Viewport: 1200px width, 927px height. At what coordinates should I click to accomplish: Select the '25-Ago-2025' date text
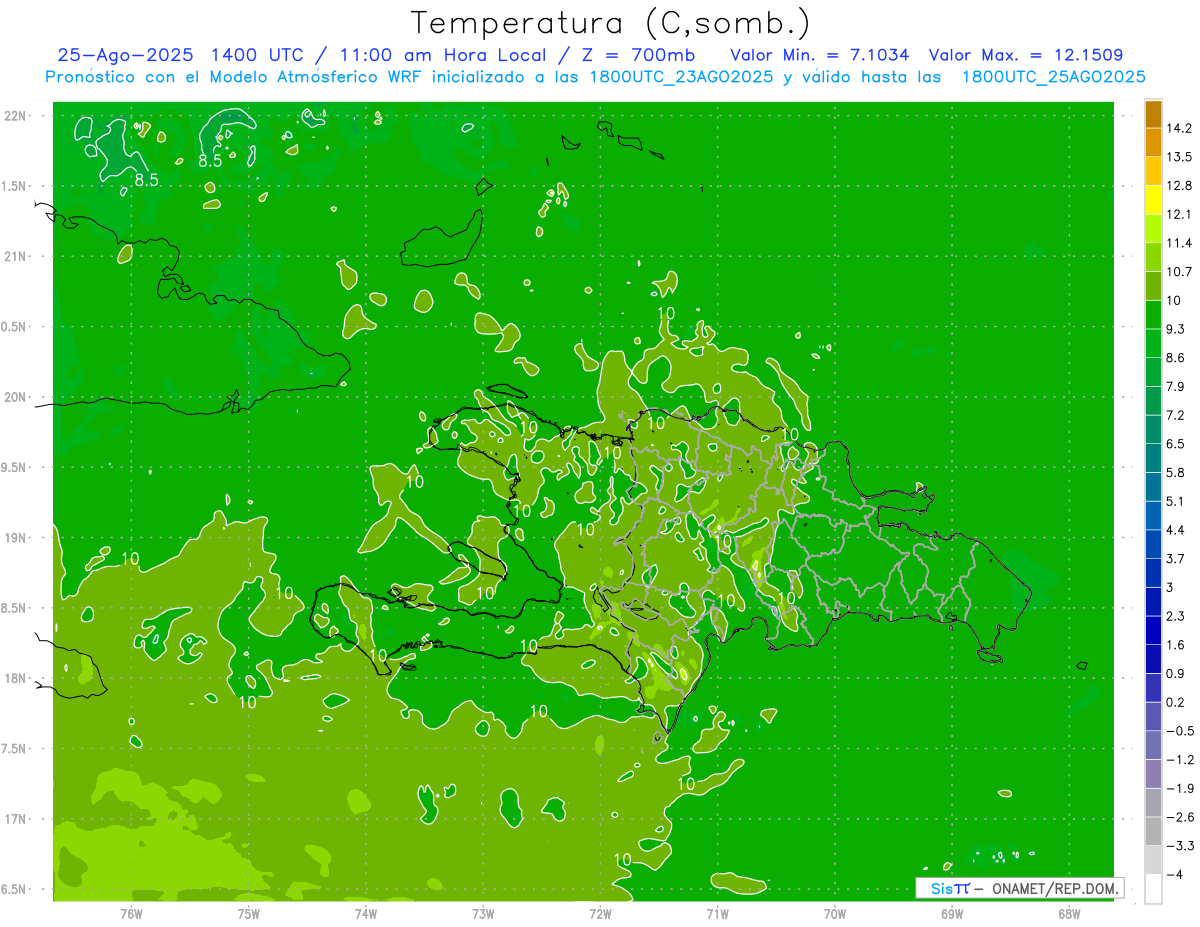[127, 55]
